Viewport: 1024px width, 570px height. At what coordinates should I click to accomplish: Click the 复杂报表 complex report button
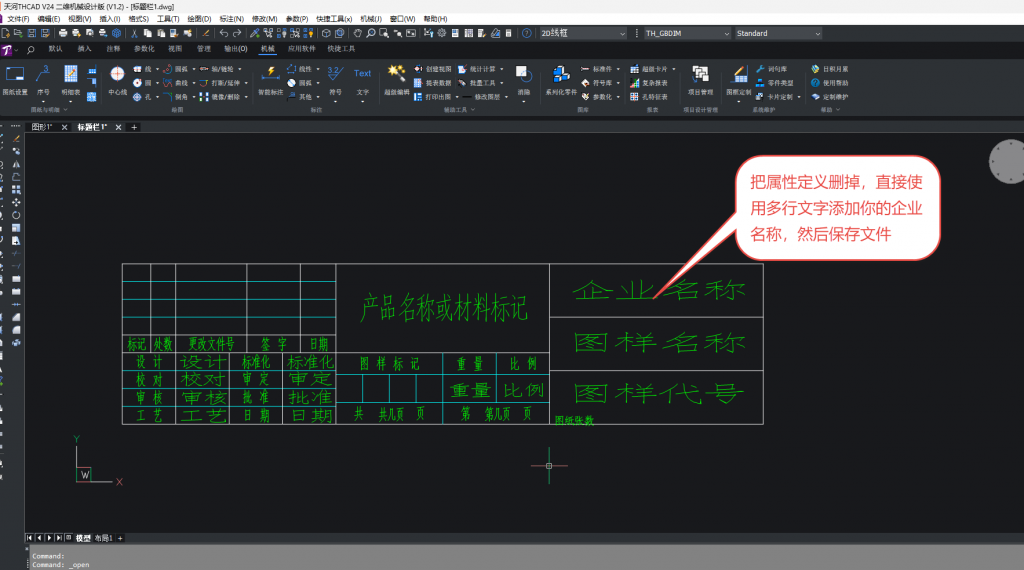[x=648, y=83]
